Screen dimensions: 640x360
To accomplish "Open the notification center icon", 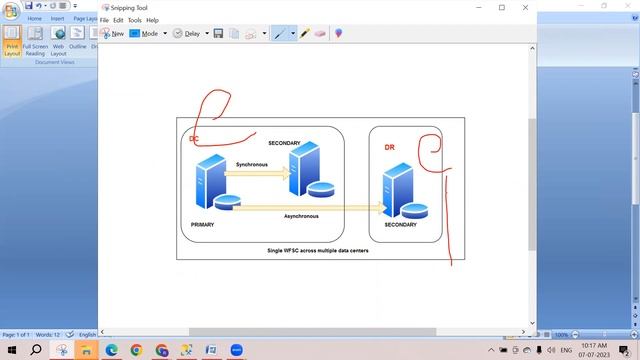I will pos(624,350).
